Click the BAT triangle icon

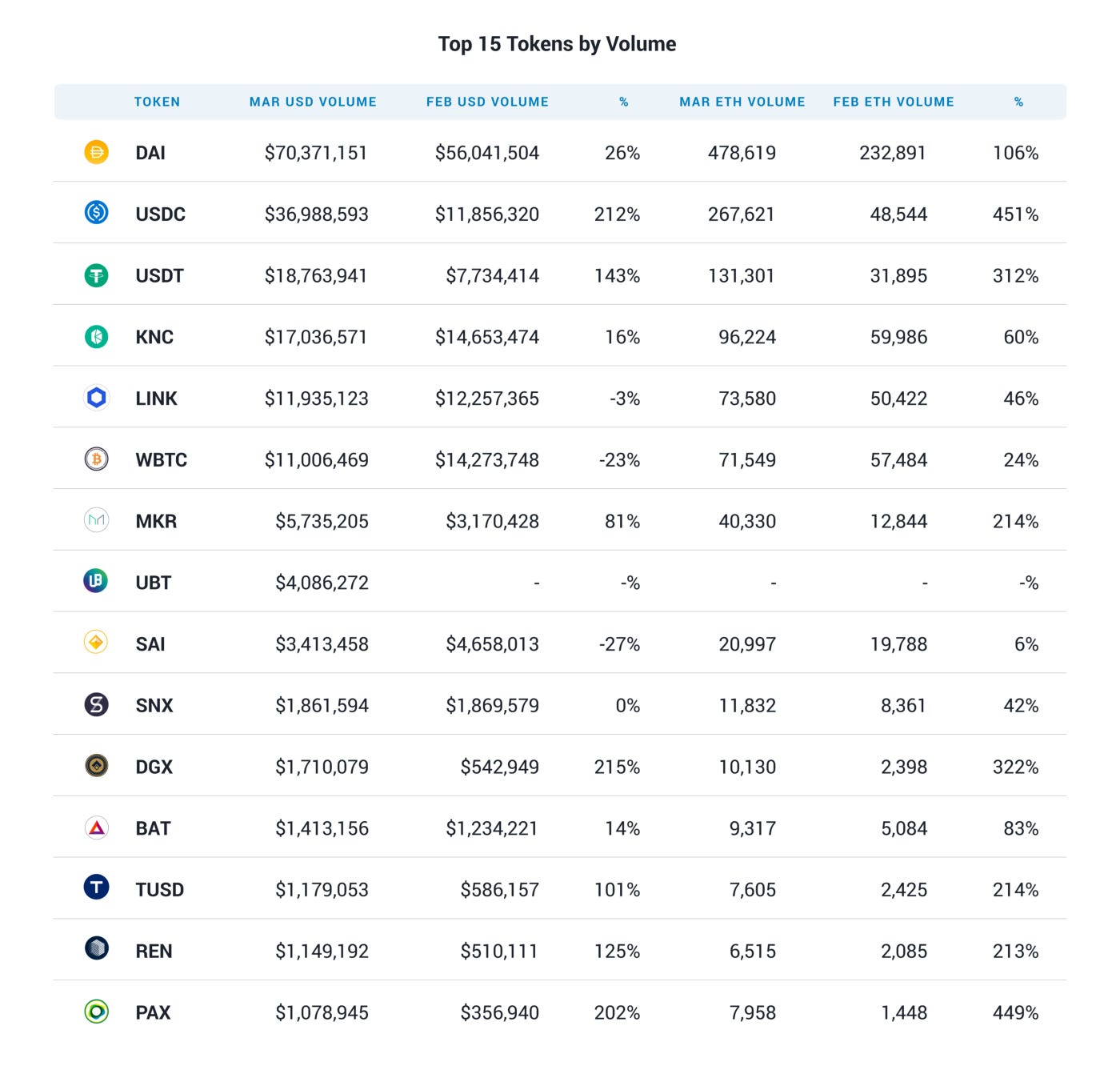tap(96, 828)
